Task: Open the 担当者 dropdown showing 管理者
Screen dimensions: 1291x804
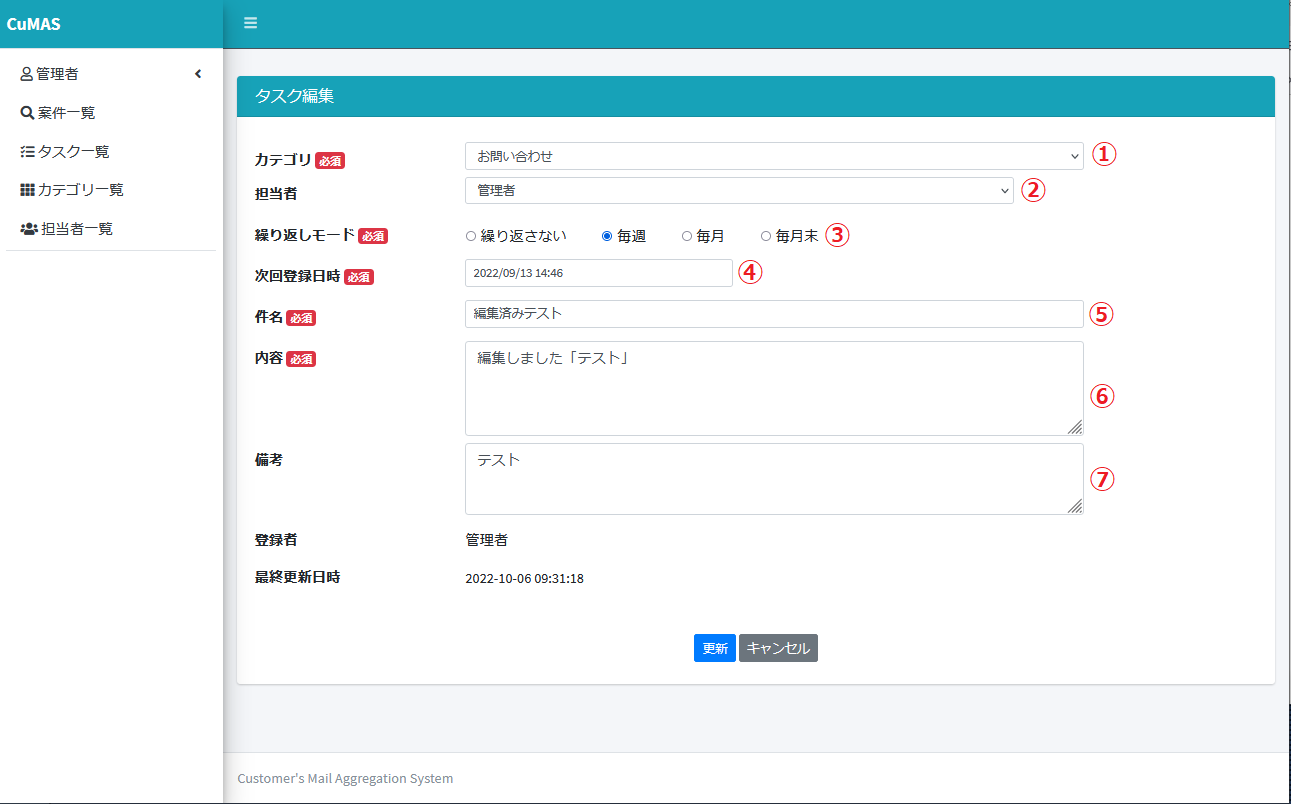Action: pos(739,190)
